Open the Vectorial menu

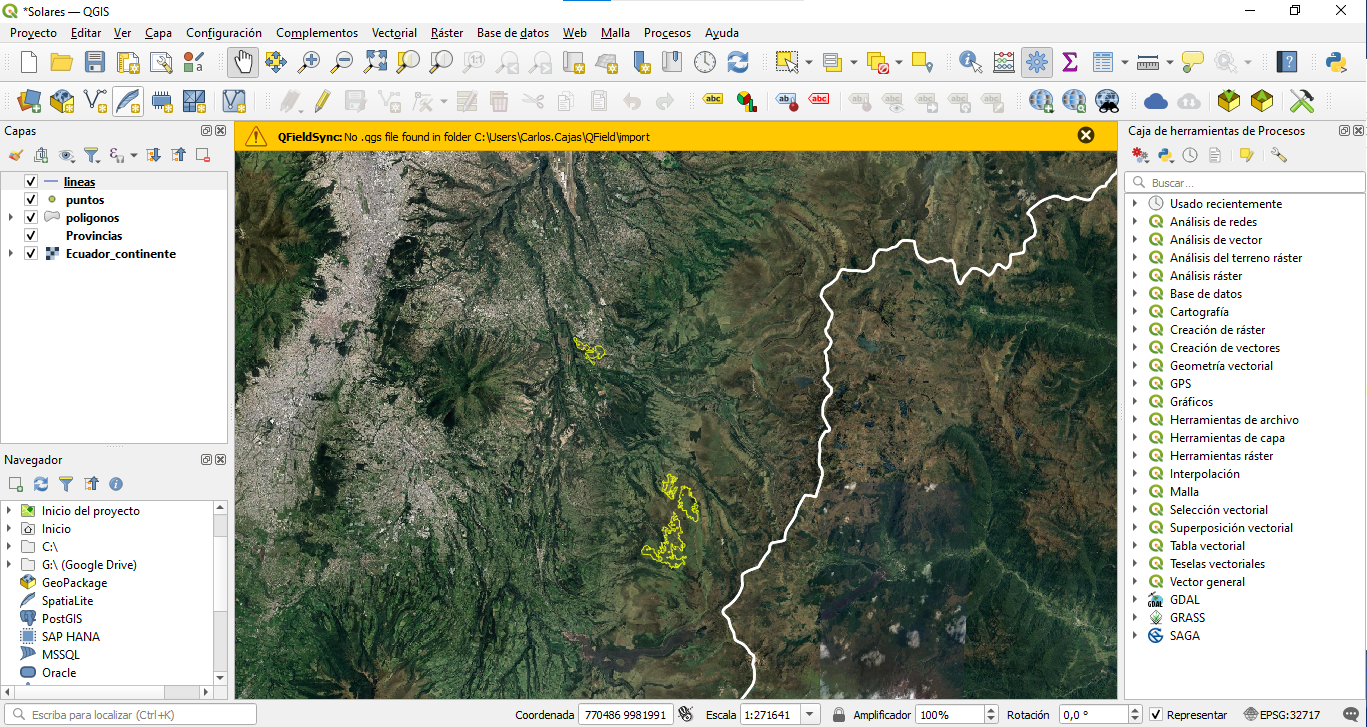[394, 33]
